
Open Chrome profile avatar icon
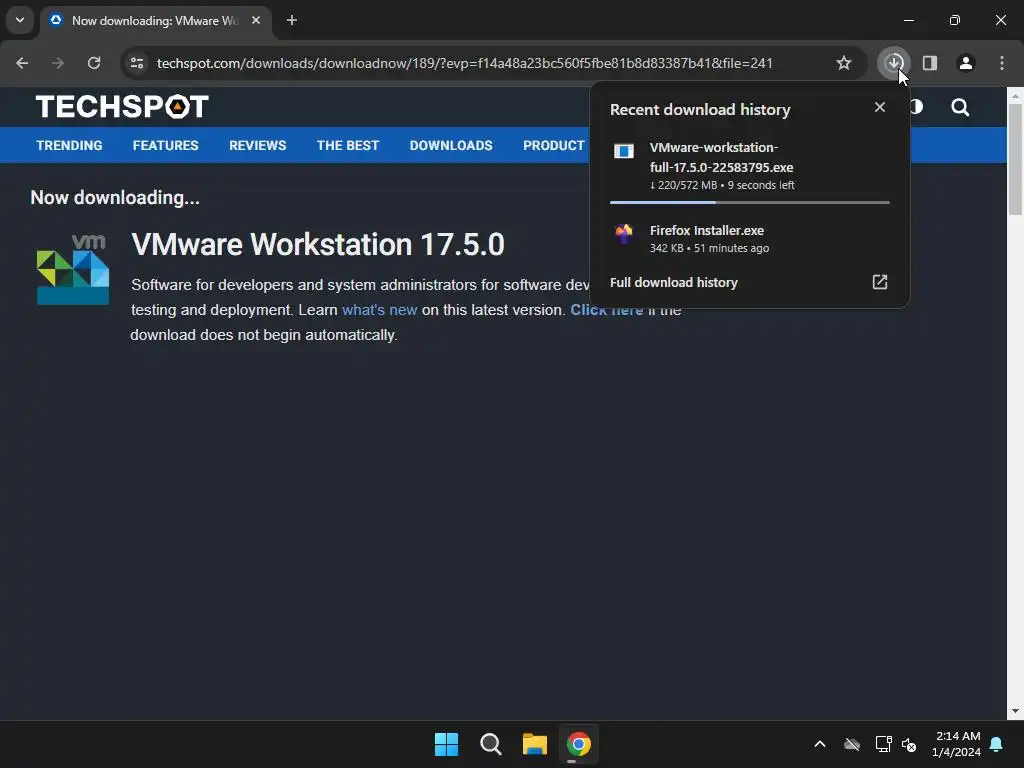(966, 63)
